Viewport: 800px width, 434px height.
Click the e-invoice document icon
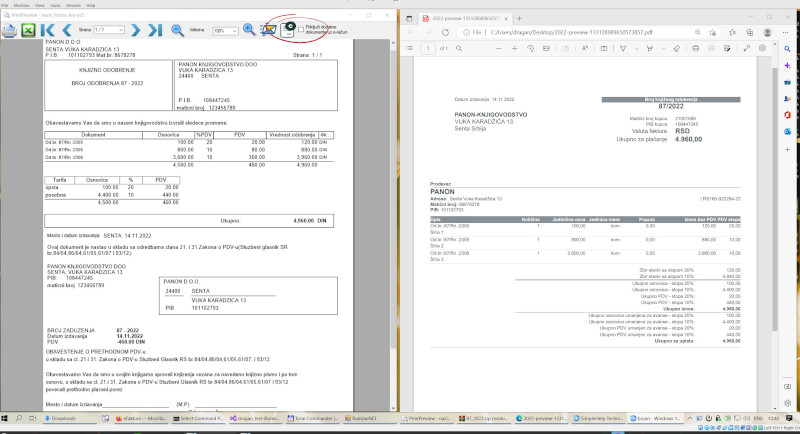(x=290, y=30)
